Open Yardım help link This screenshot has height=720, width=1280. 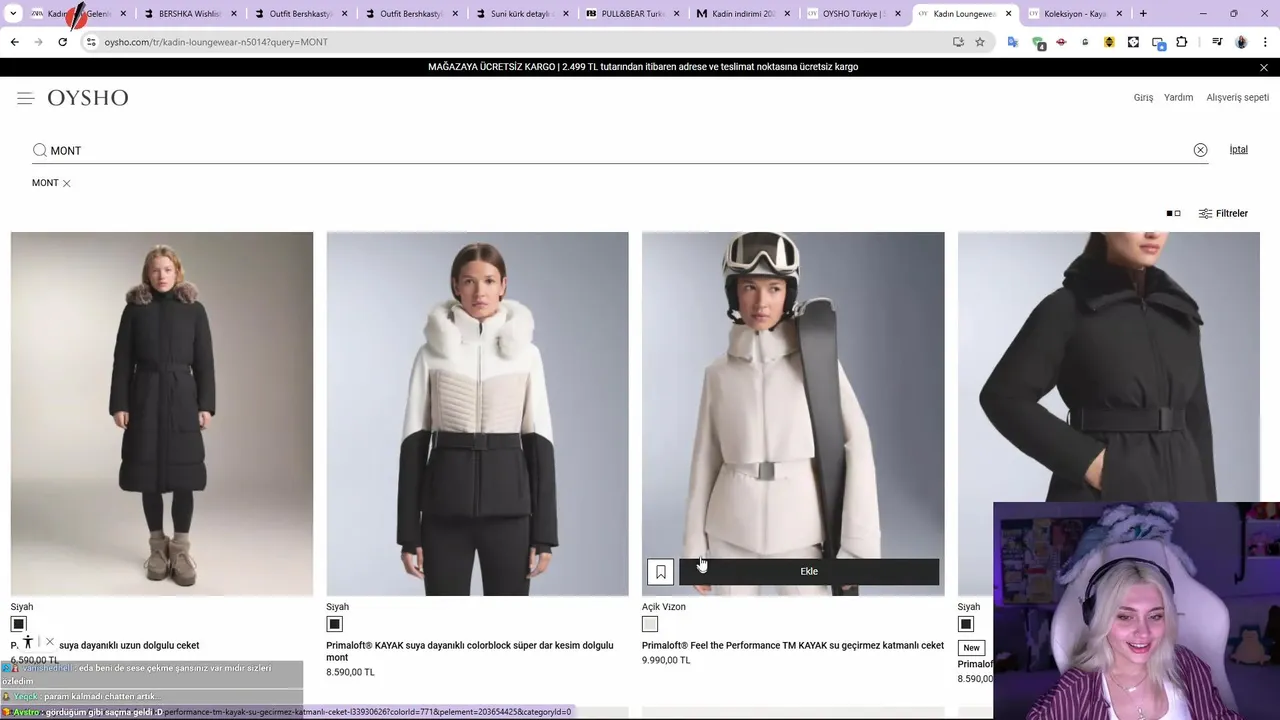[1178, 98]
